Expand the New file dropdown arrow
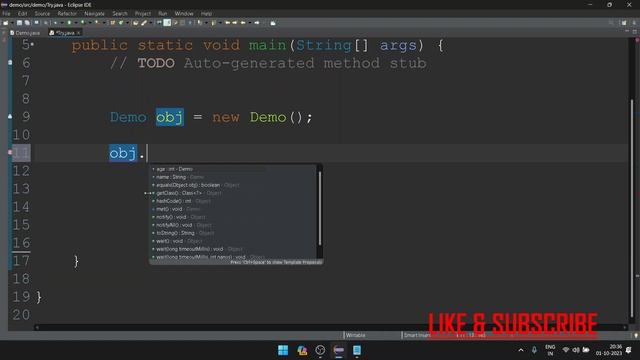The image size is (640, 360). 12,23
